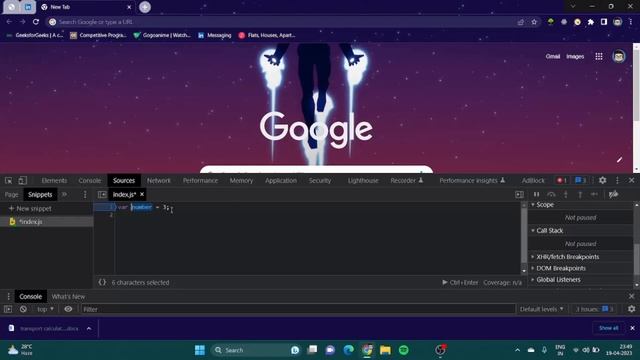Run snippet with Ctrl+Enter button

pos(460,282)
